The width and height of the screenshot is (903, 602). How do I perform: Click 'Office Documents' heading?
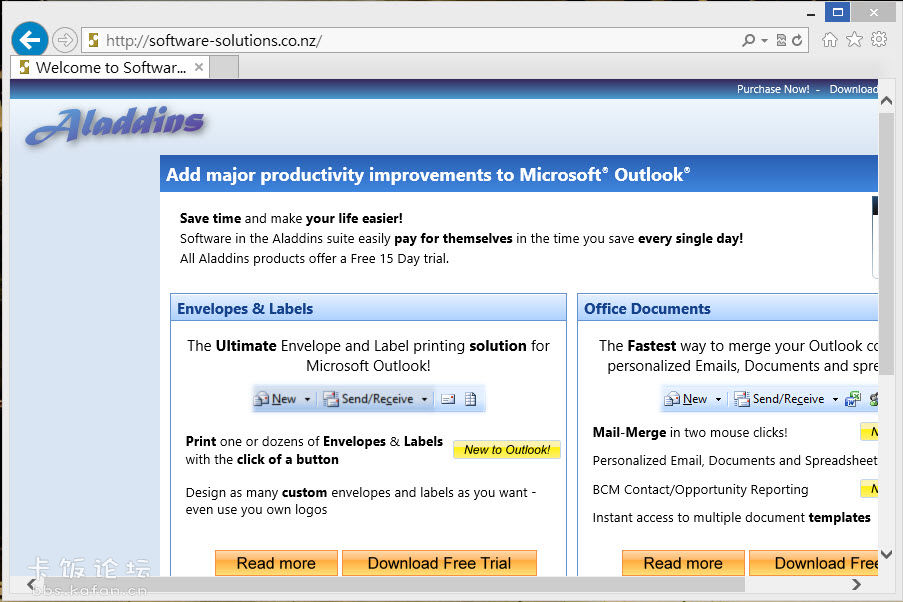tap(647, 309)
